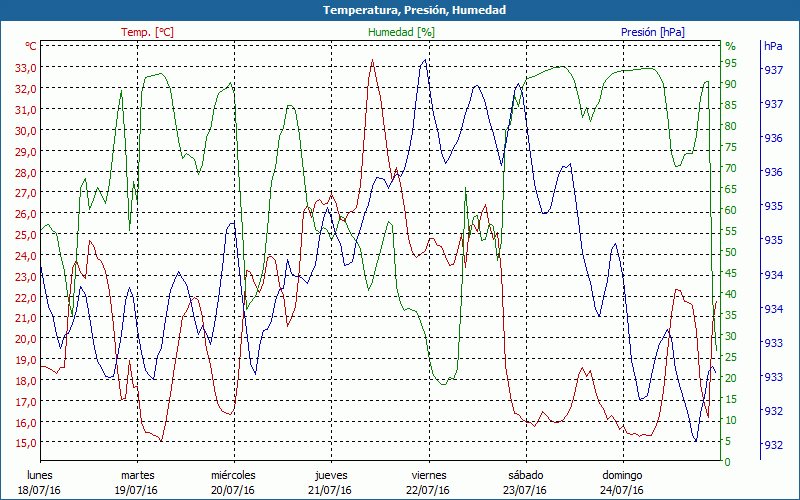800x500 pixels.
Task: Click the green % unit axis header
Action: click(730, 46)
